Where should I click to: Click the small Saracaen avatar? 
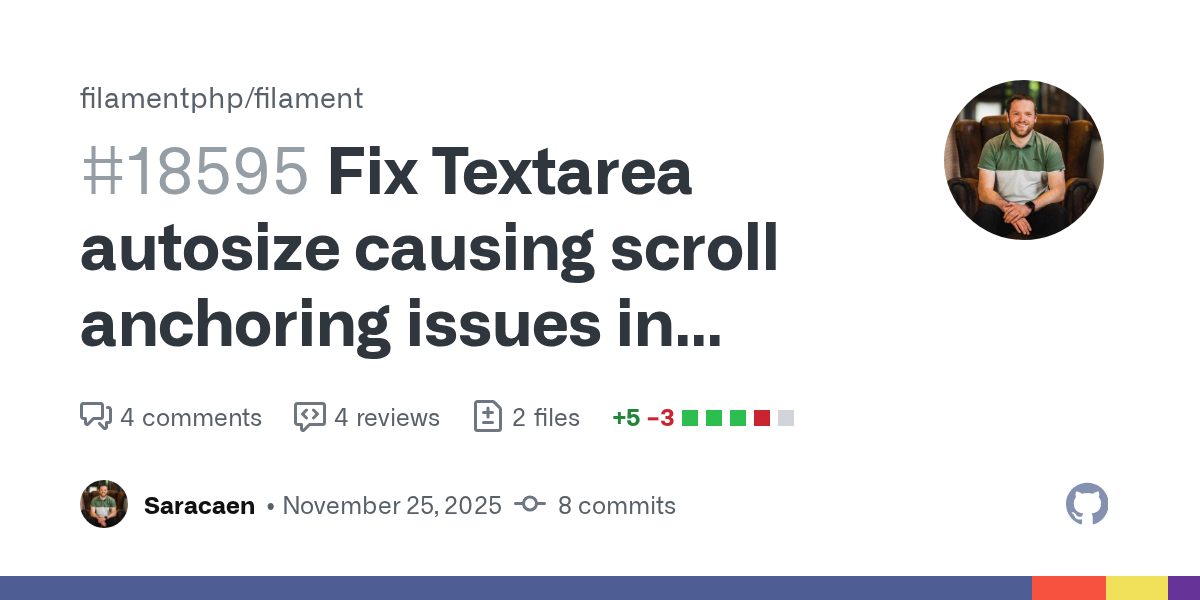tap(104, 504)
